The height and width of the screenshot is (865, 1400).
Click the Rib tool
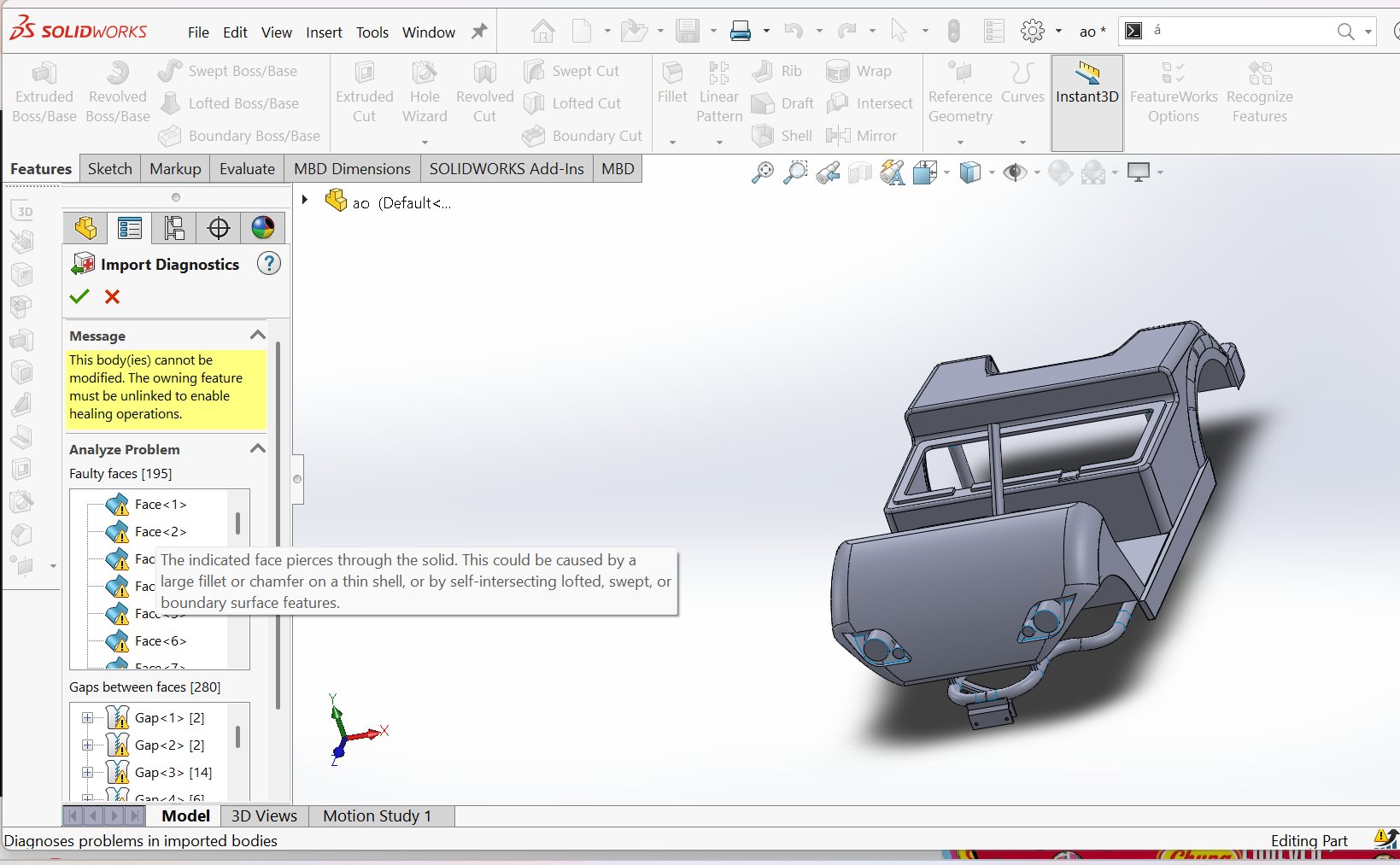coord(777,71)
